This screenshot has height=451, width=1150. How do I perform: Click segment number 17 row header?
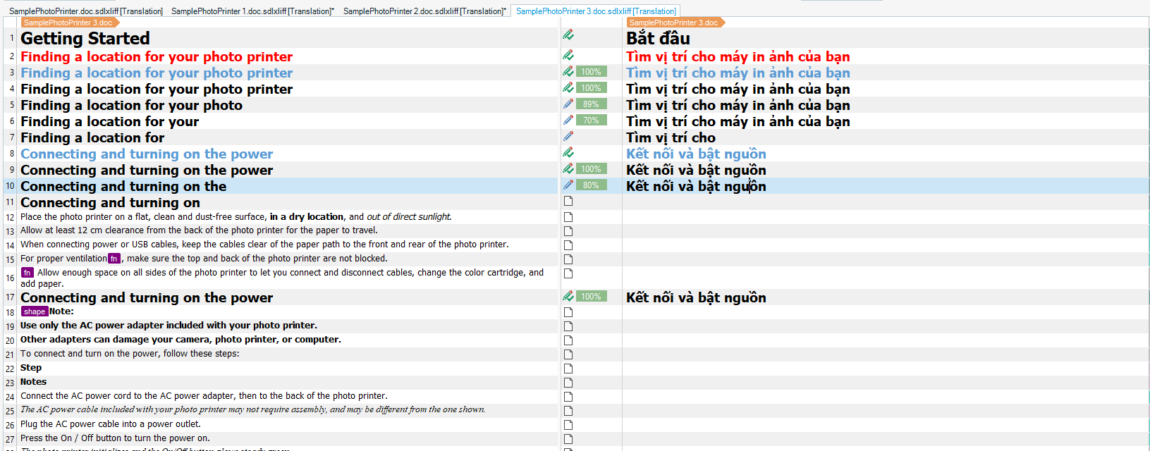click(10, 298)
